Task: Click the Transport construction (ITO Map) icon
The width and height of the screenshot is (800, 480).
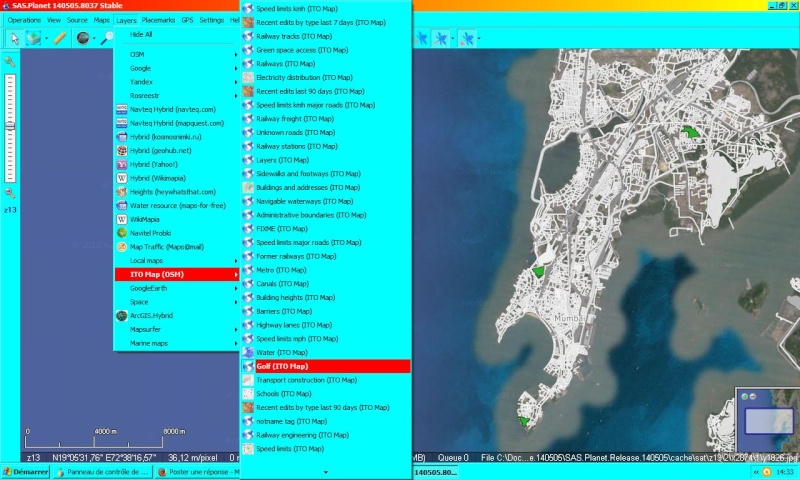Action: click(x=248, y=380)
